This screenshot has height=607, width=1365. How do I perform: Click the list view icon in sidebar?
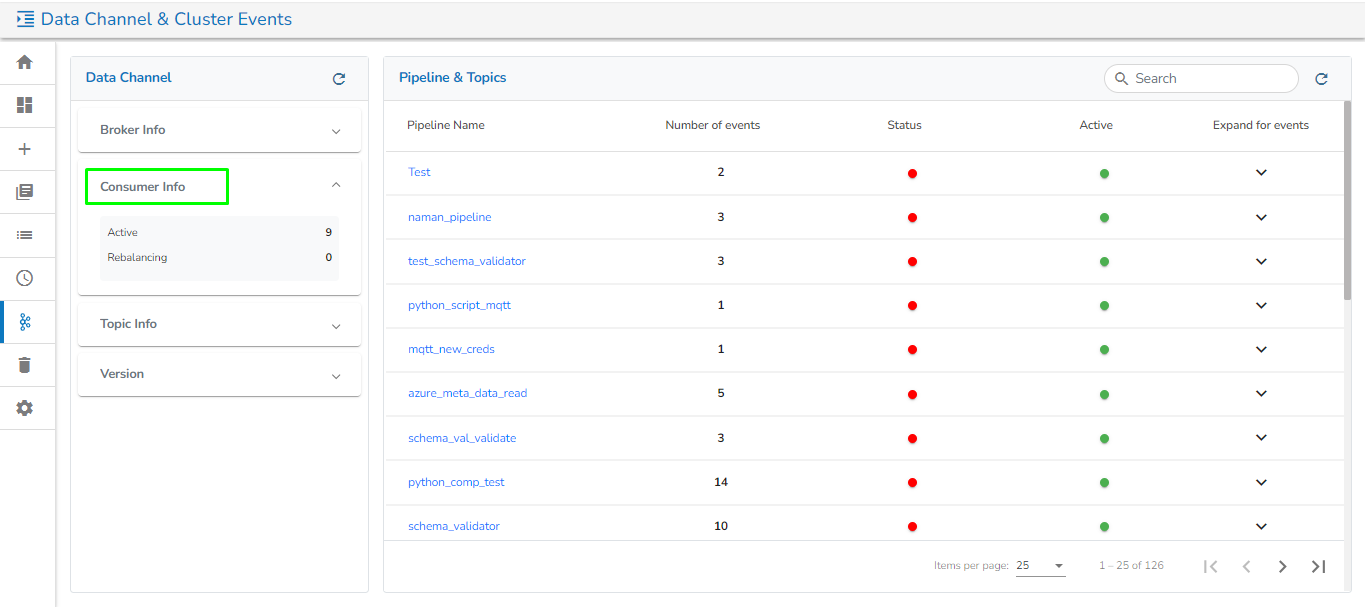25,235
